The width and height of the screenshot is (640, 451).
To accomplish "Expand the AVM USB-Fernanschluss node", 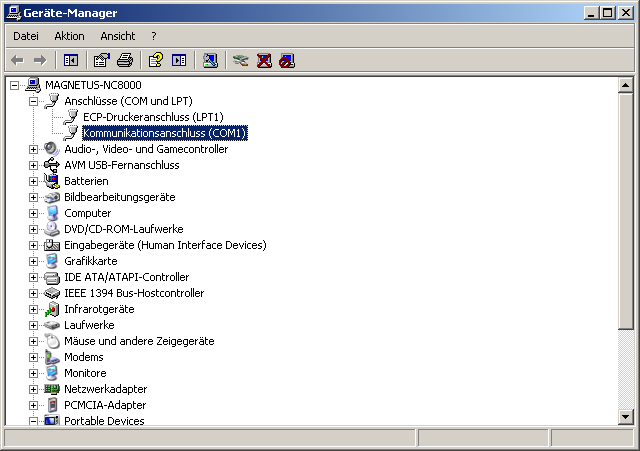I will pos(33,165).
